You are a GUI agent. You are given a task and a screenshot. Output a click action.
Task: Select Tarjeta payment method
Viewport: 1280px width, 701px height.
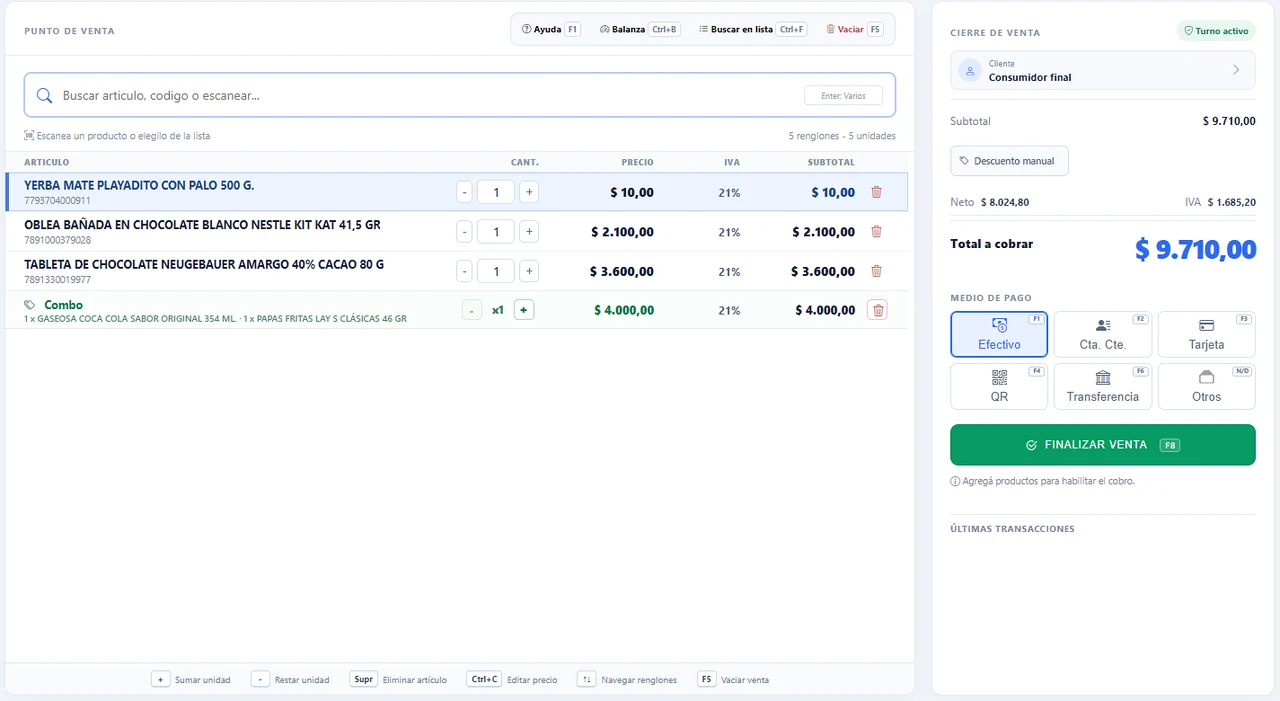1207,334
